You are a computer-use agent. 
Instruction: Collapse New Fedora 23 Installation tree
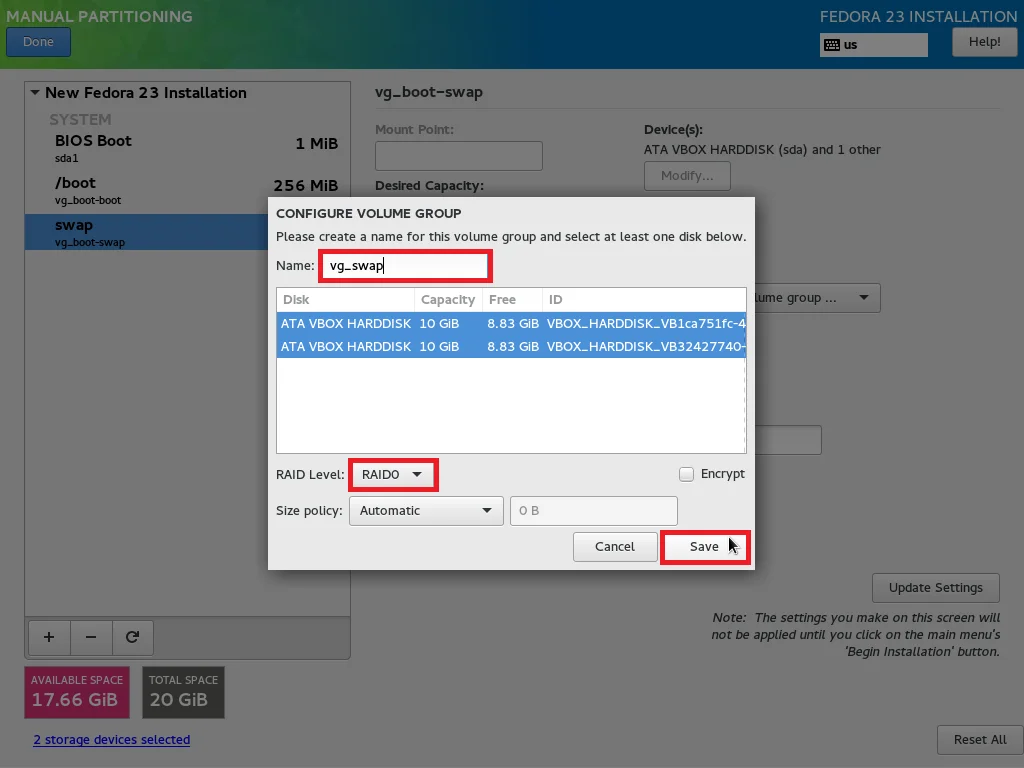(x=35, y=93)
